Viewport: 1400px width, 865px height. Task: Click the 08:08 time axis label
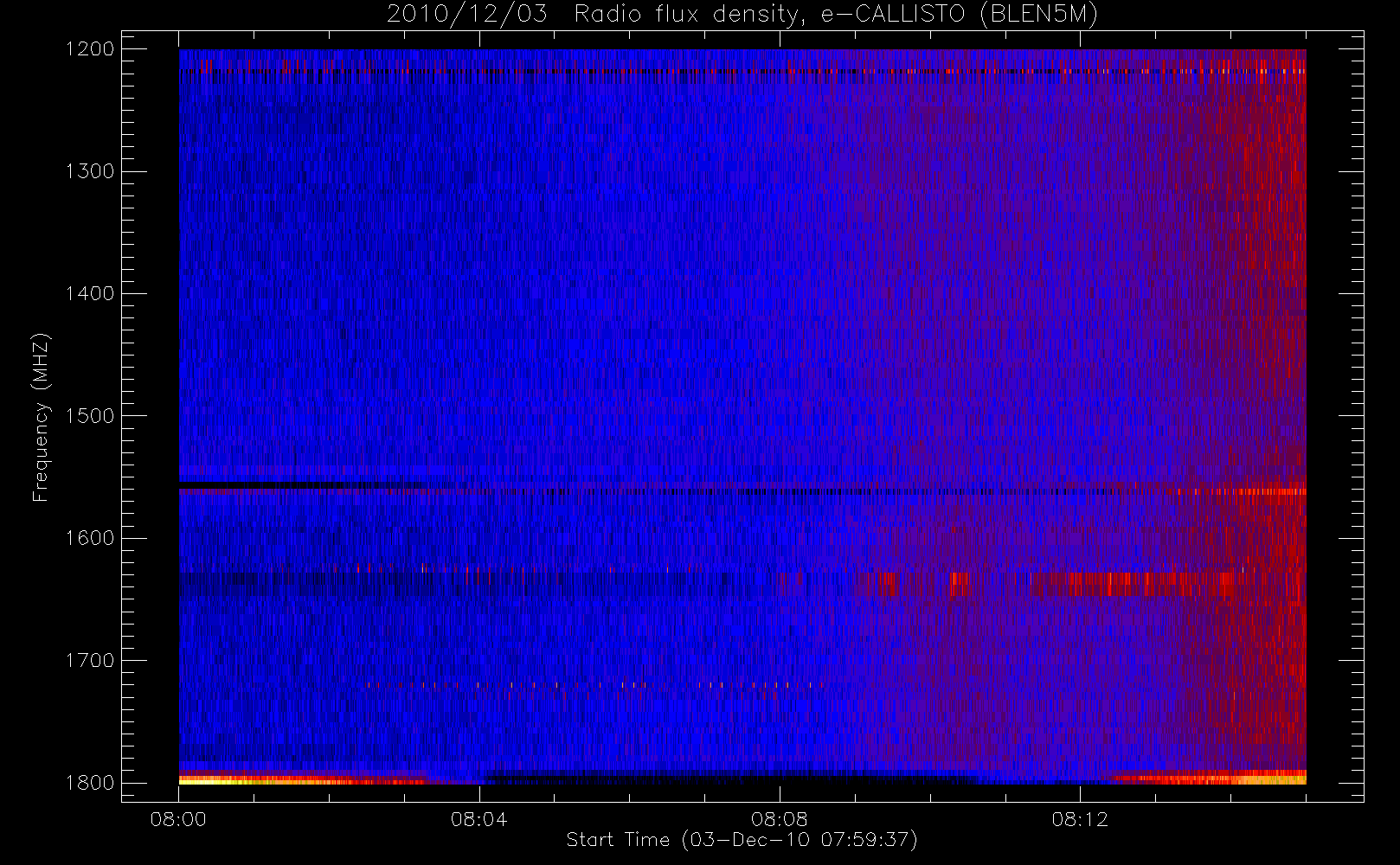tap(779, 819)
